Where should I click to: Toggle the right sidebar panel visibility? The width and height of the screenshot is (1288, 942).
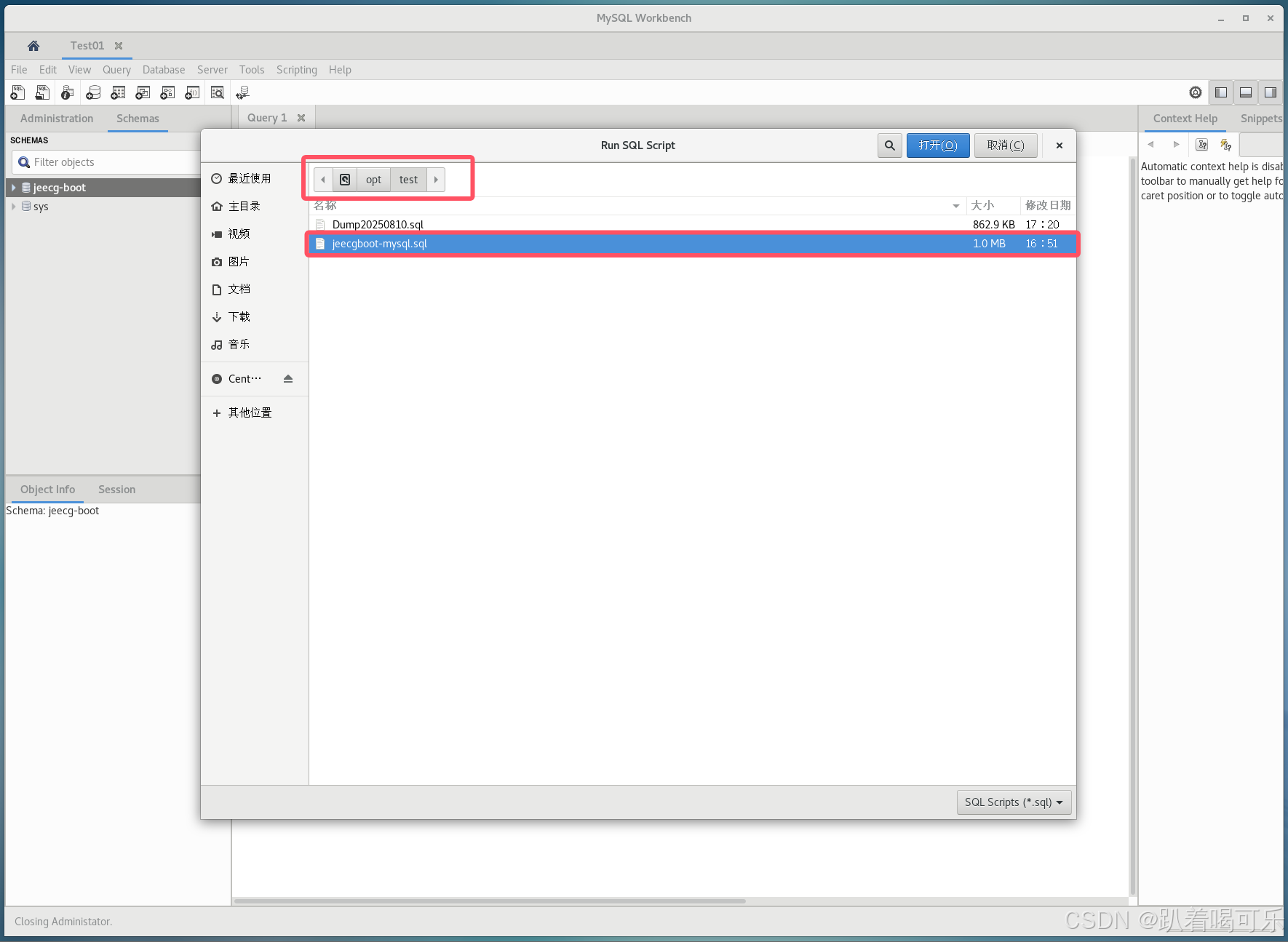(x=1271, y=92)
